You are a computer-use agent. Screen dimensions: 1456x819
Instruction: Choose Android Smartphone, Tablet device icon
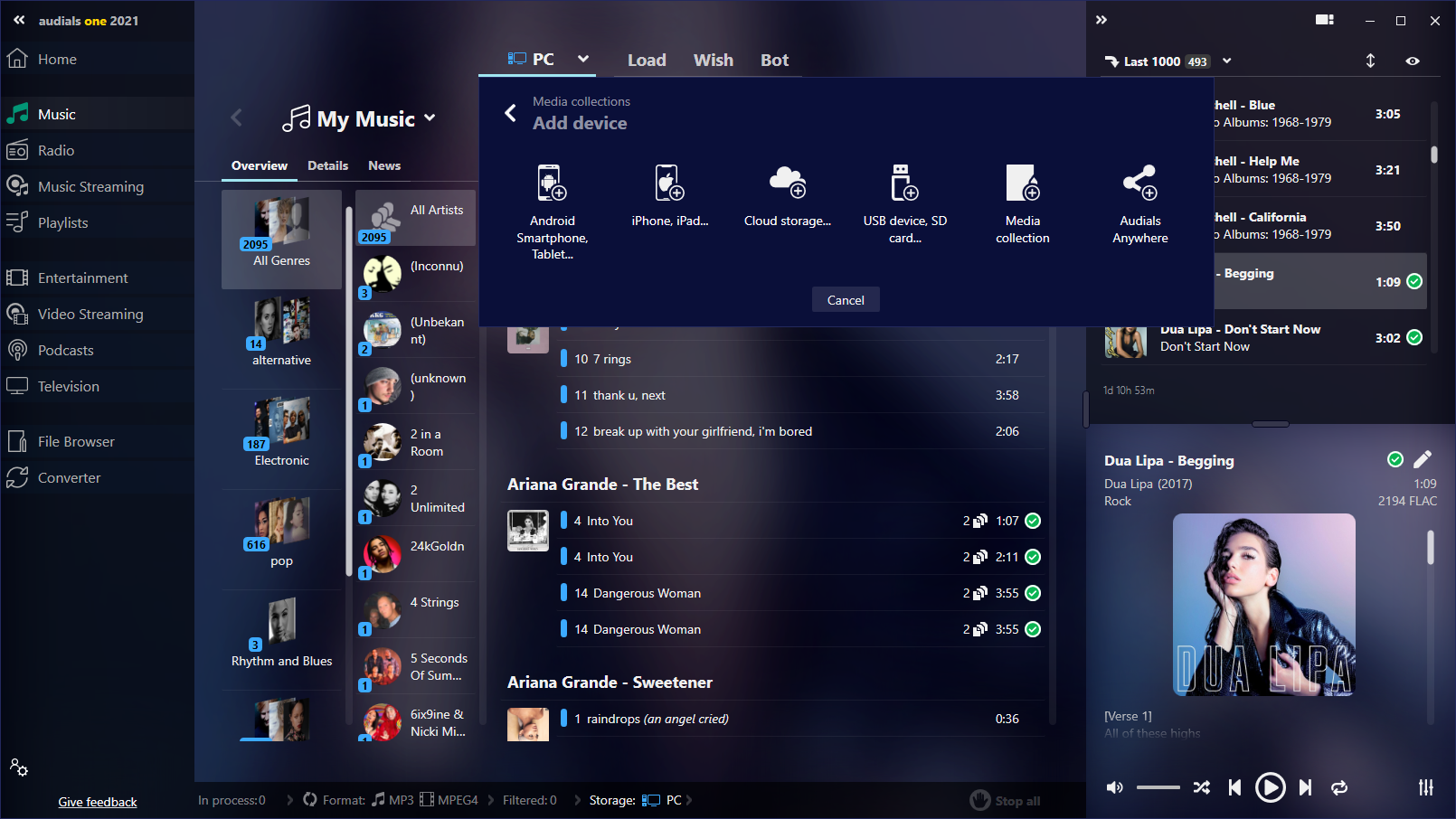(x=552, y=184)
